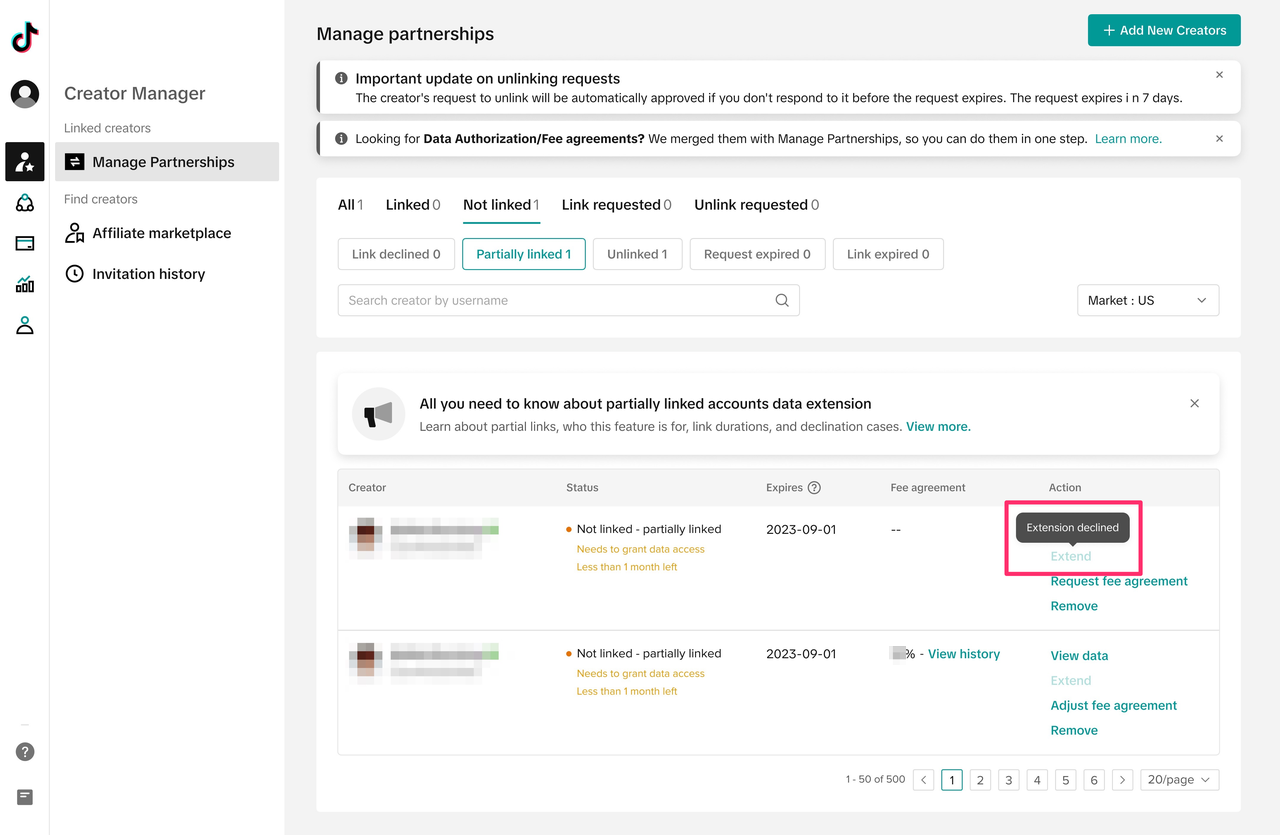This screenshot has height=835, width=1280.
Task: Select the Unlinked 1 filter chip
Action: [x=637, y=254]
